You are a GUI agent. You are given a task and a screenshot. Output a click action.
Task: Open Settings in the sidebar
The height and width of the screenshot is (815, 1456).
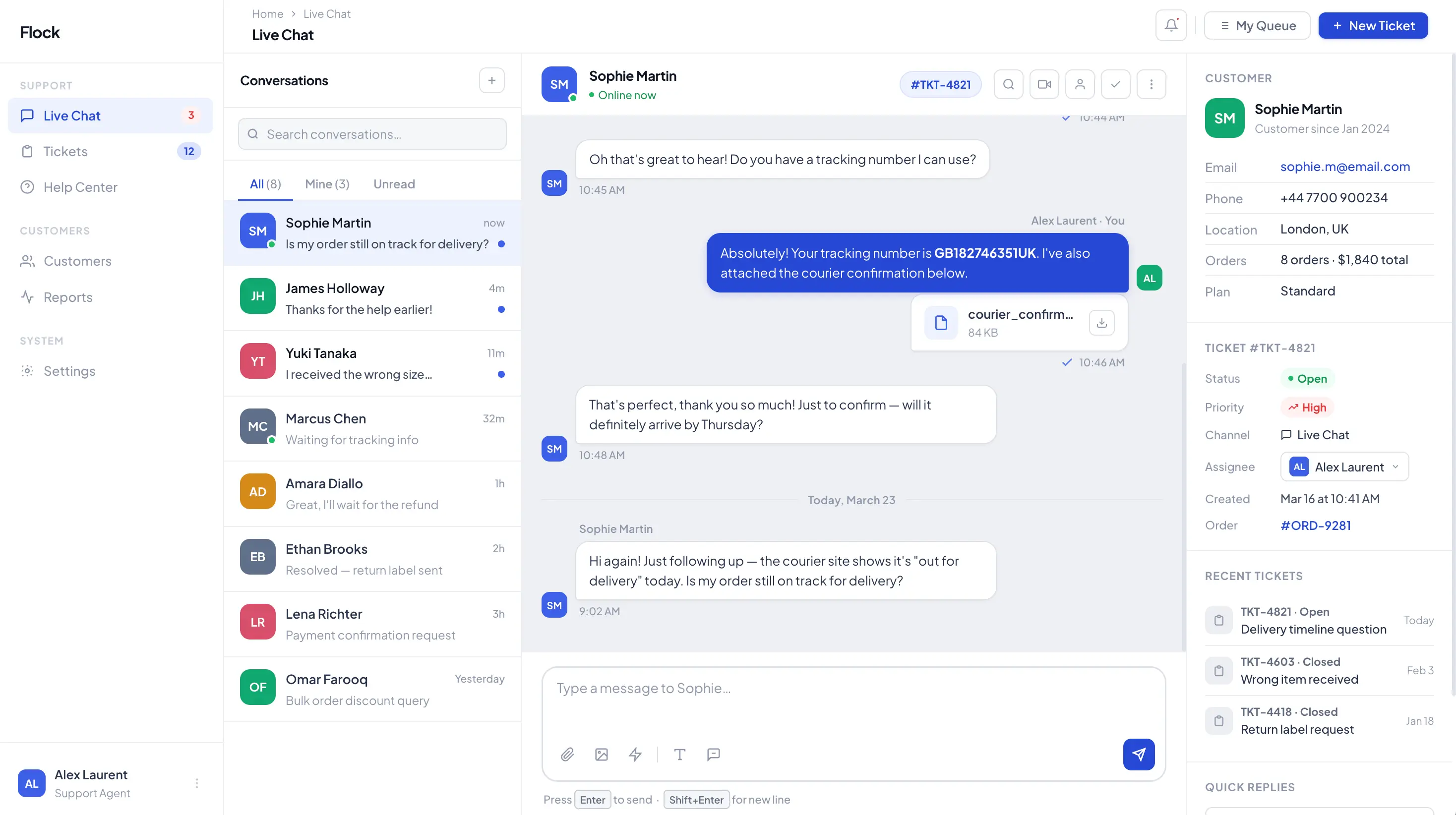coord(111,371)
